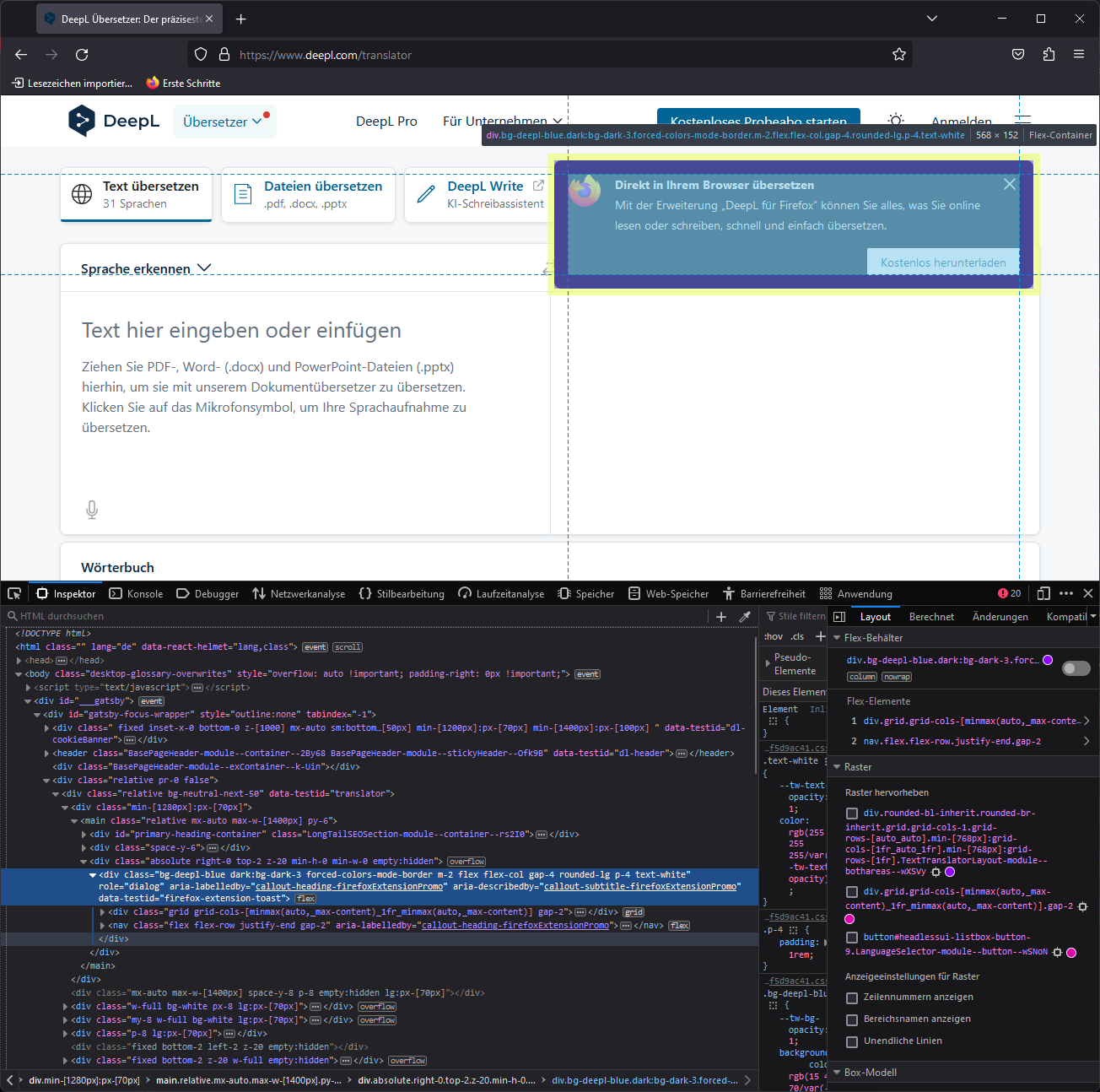This screenshot has width=1100, height=1092.
Task: Toggle the flex overlay switch for bg-deepl-blue
Action: 1076,668
